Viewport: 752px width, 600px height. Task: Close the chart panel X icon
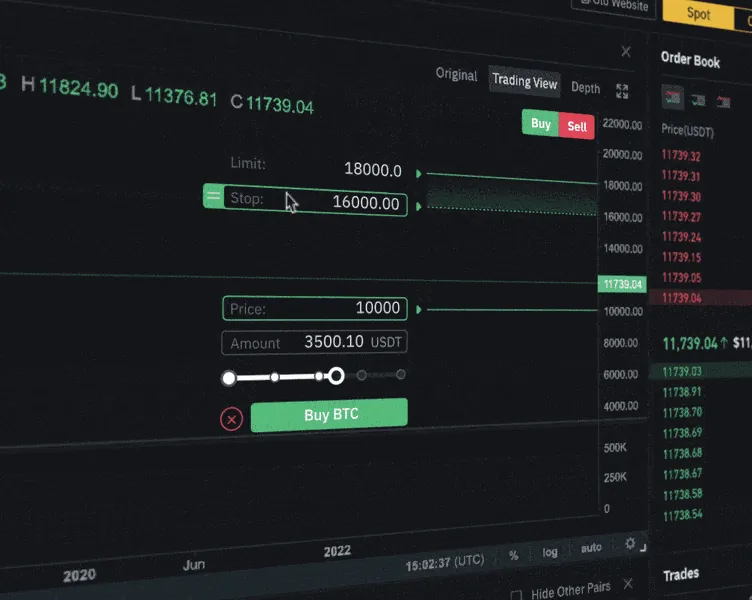point(626,51)
